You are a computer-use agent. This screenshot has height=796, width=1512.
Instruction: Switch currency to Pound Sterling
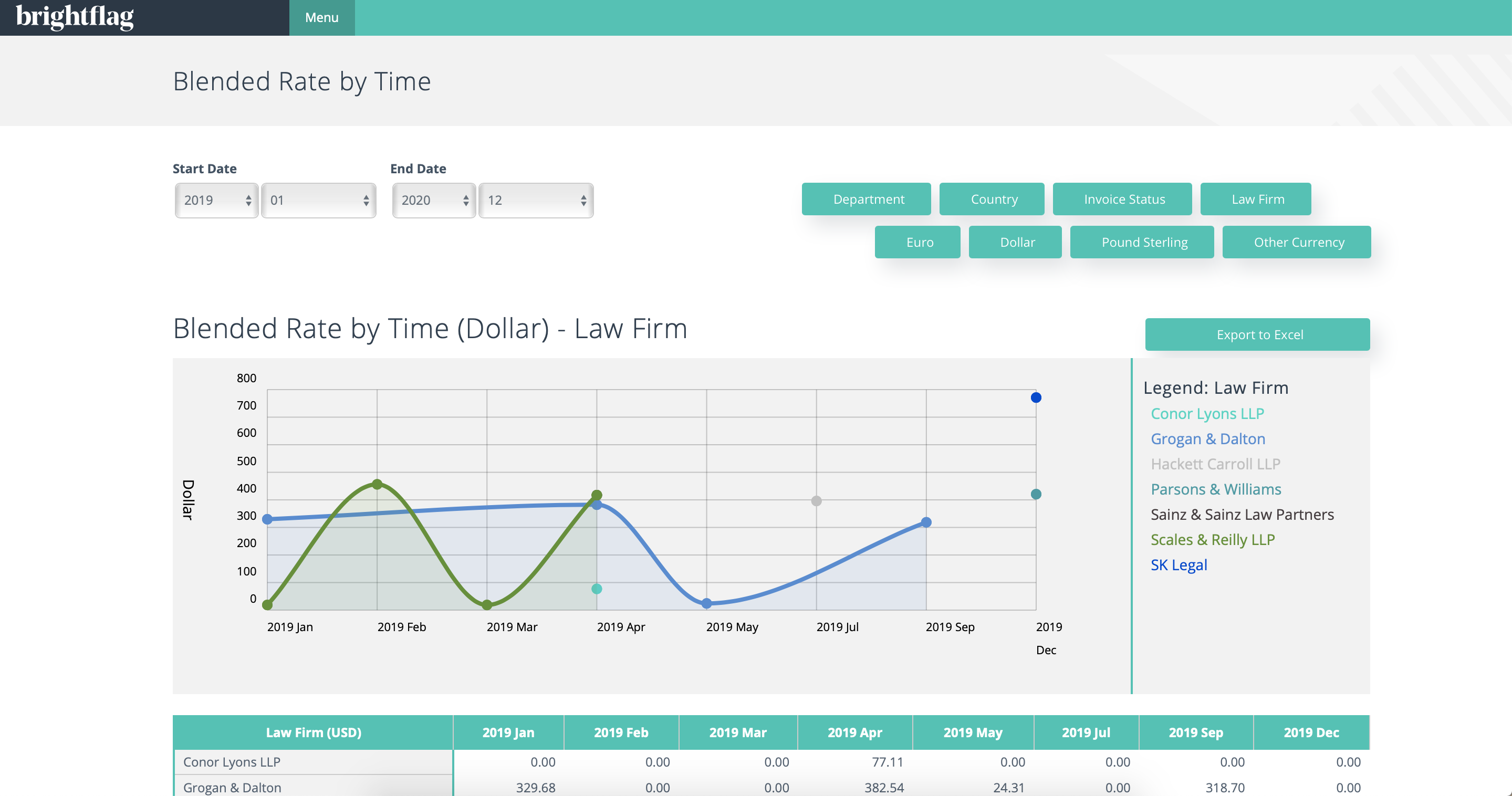point(1143,242)
